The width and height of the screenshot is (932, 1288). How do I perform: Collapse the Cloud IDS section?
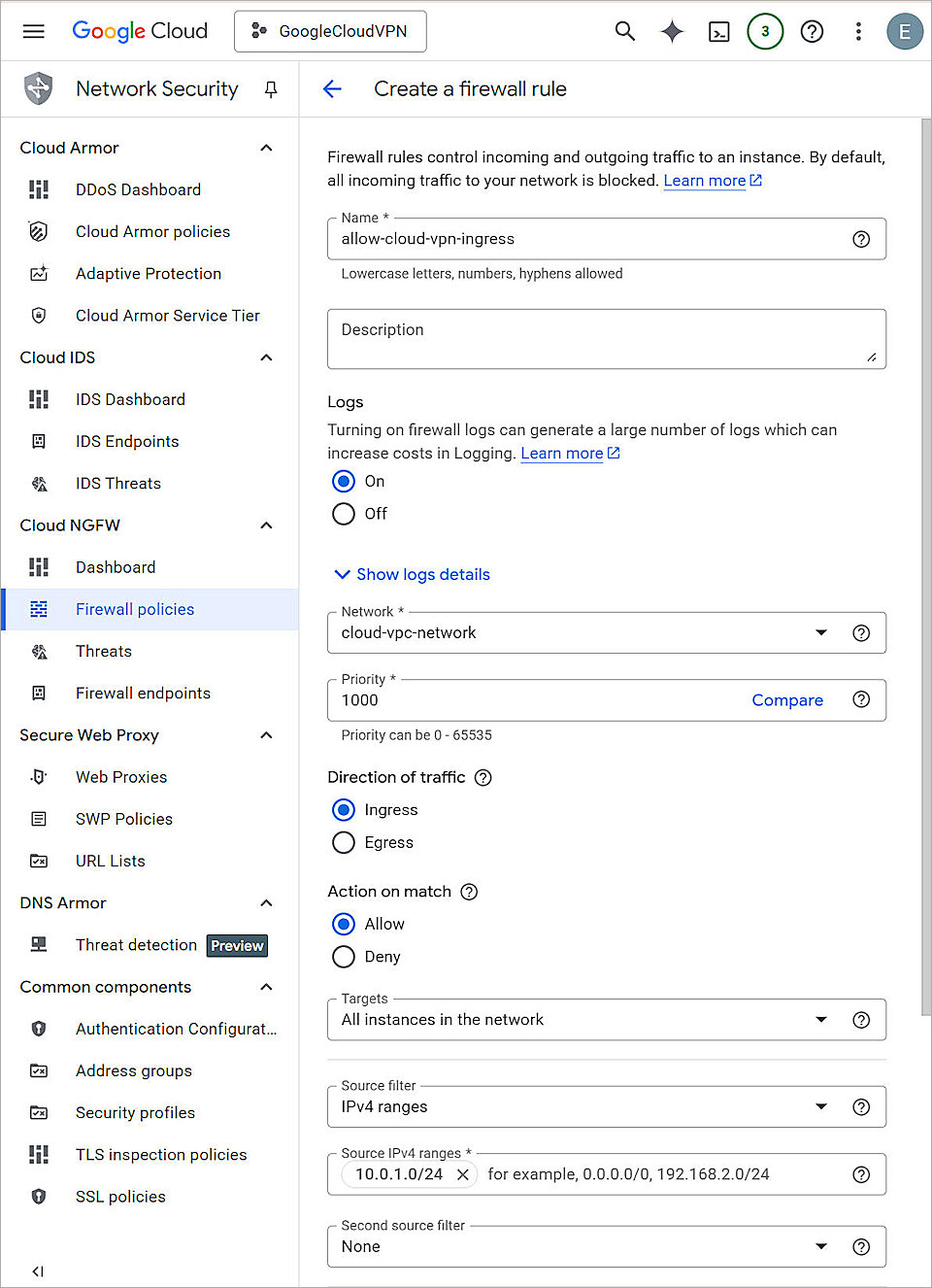pos(266,356)
